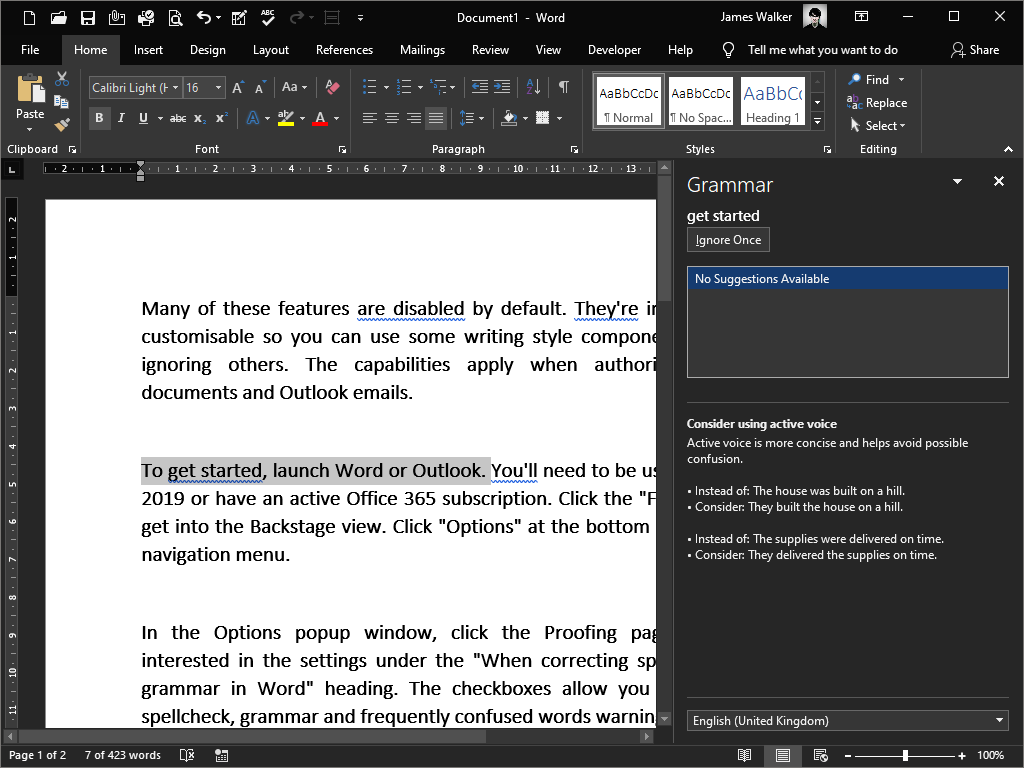Toggle Bold formatting
The width and height of the screenshot is (1024, 768).
point(99,118)
